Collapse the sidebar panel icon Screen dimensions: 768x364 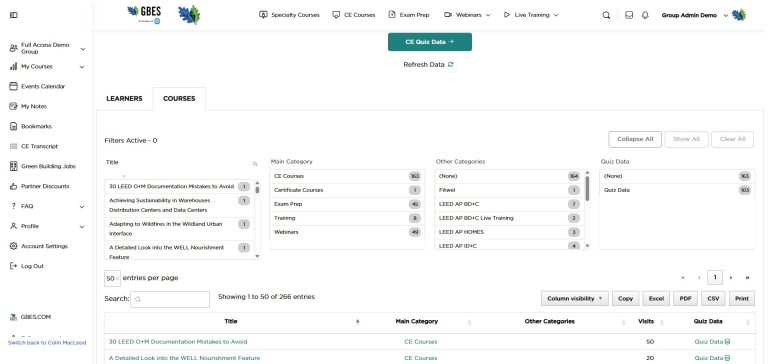[x=14, y=15]
